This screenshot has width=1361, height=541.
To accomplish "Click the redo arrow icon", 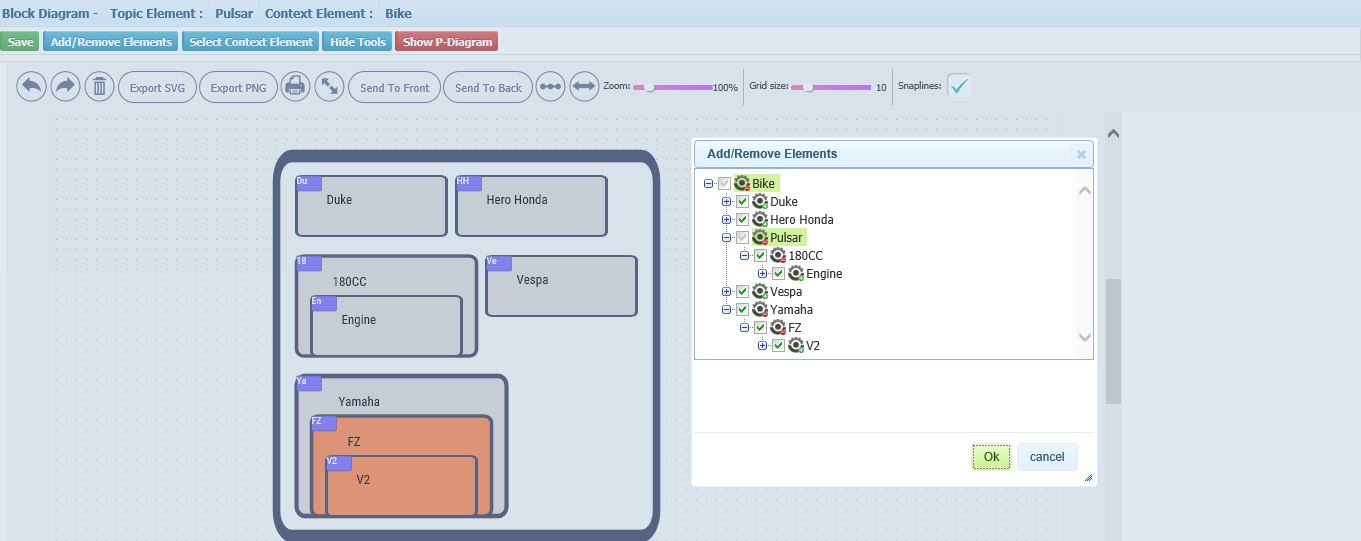I will pyautogui.click(x=65, y=86).
